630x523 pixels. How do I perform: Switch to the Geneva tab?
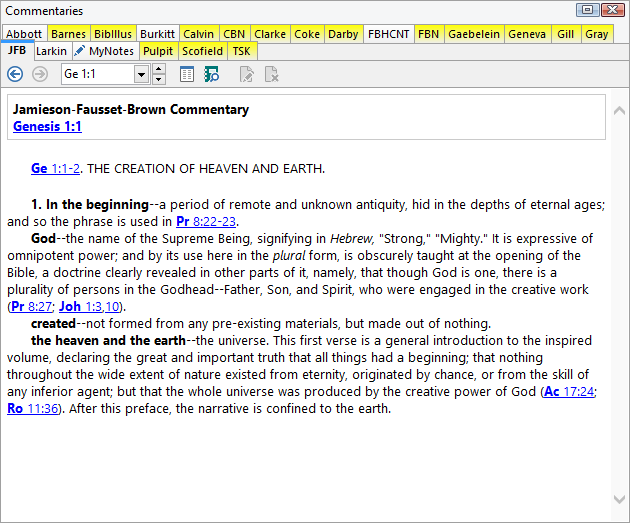coord(527,34)
